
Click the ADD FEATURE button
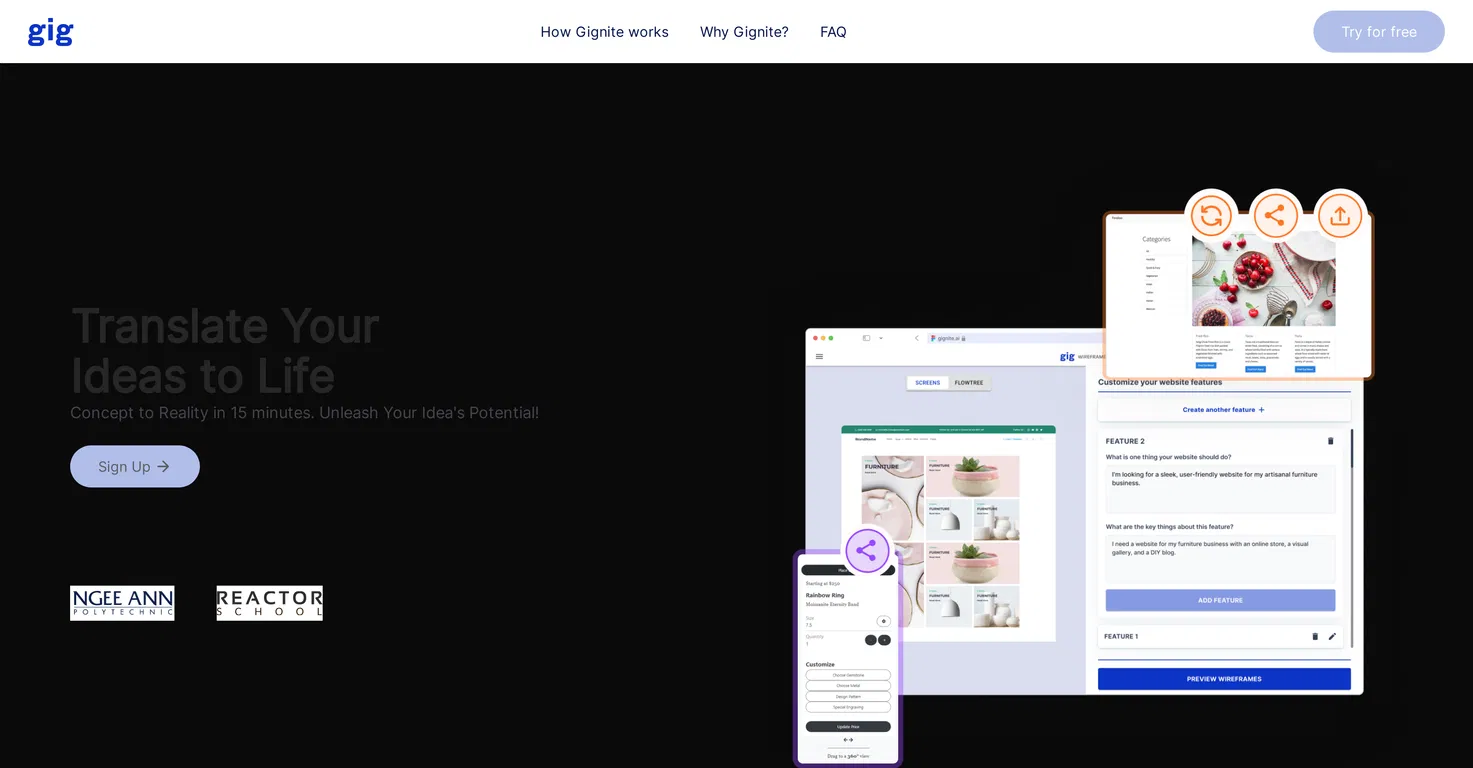(x=1220, y=600)
